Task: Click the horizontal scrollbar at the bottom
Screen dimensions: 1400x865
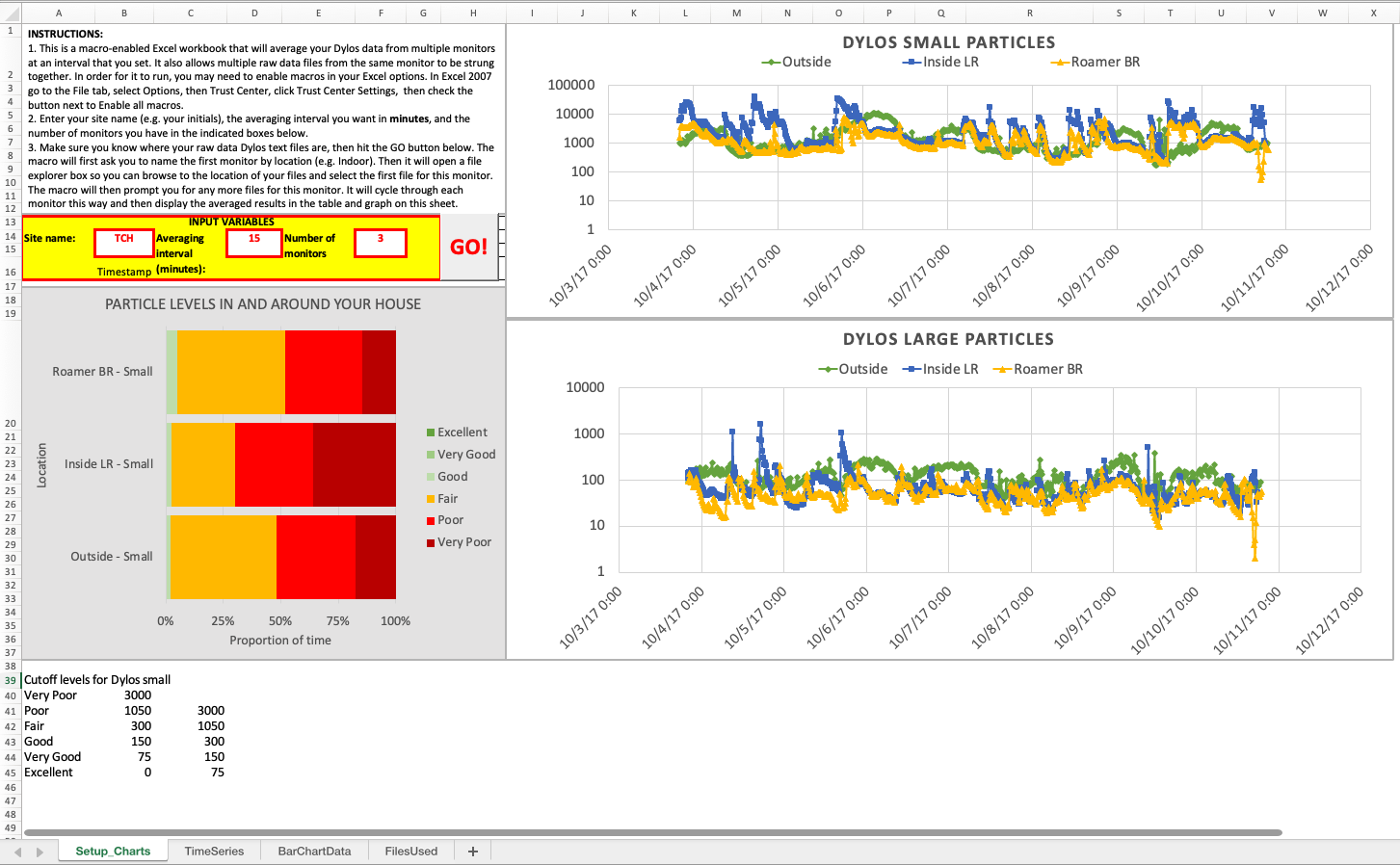Action: tap(652, 832)
